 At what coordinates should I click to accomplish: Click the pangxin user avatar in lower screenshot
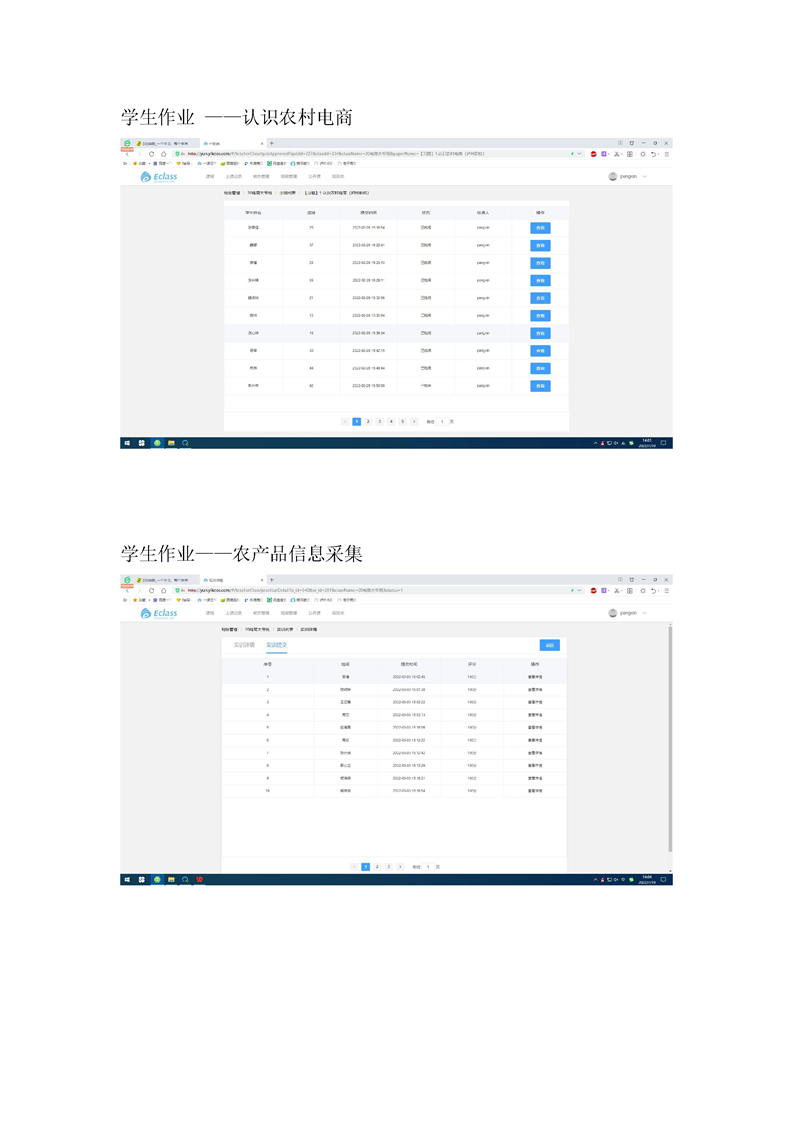pos(613,613)
